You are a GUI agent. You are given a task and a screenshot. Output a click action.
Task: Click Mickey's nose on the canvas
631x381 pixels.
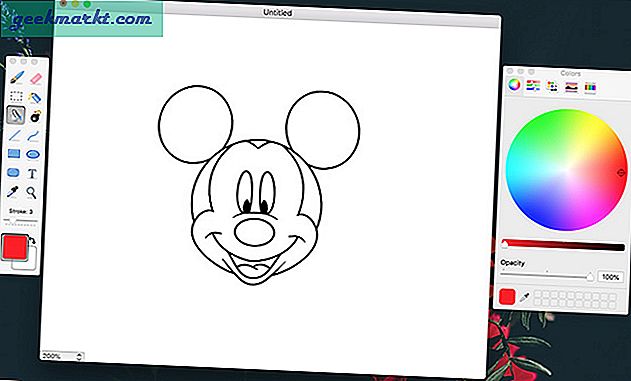[254, 232]
